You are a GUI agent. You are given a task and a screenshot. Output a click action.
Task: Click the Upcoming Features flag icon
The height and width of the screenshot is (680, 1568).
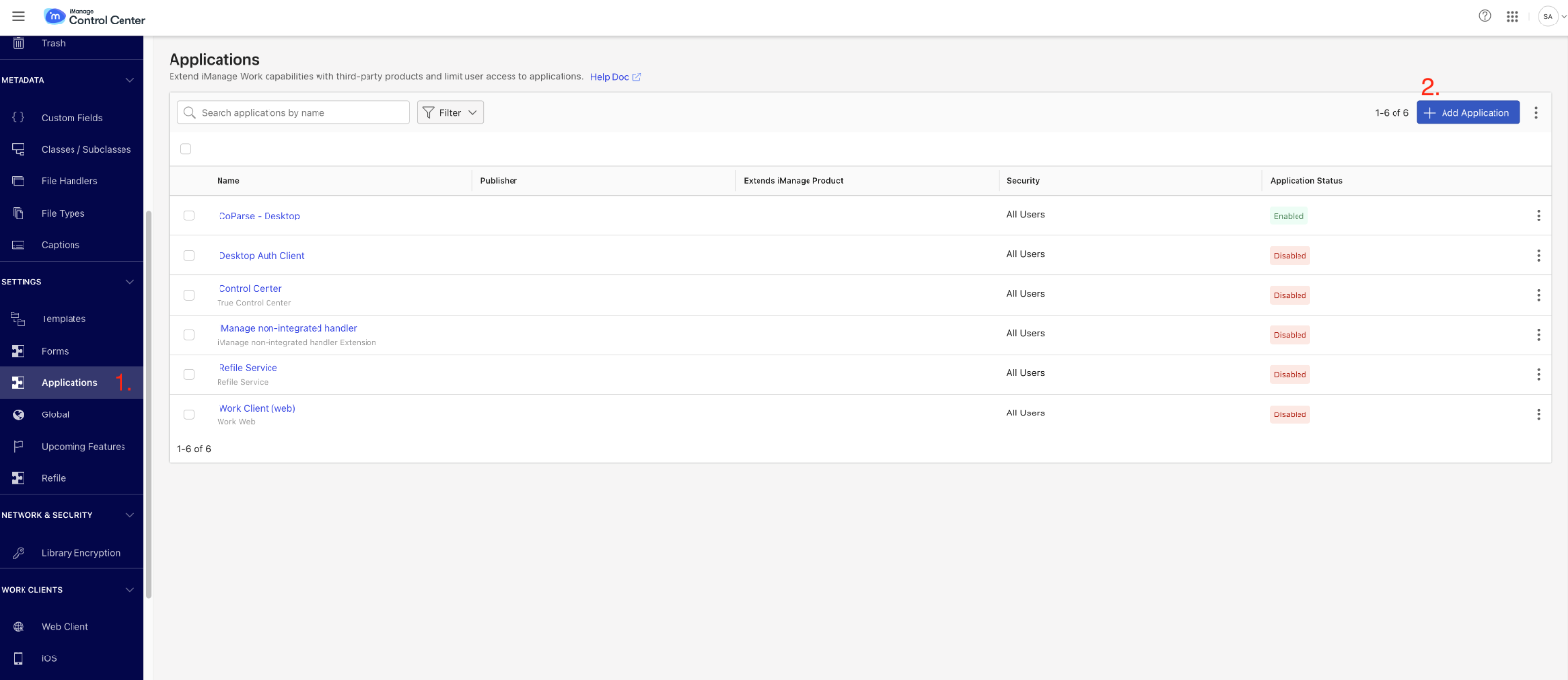coord(18,447)
